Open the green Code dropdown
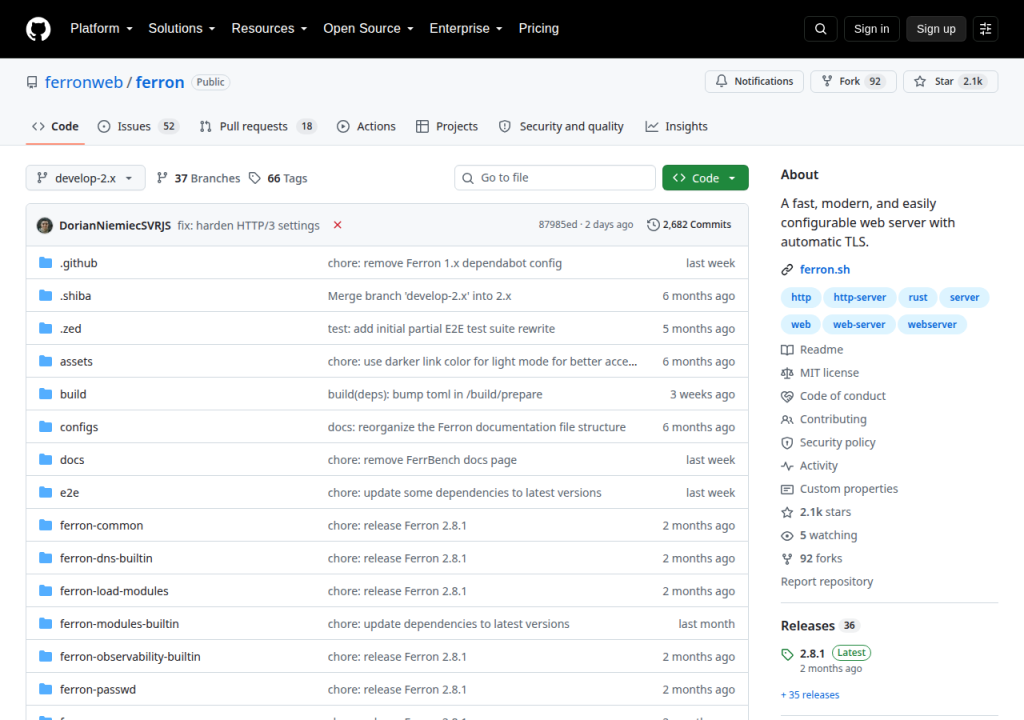 click(705, 178)
